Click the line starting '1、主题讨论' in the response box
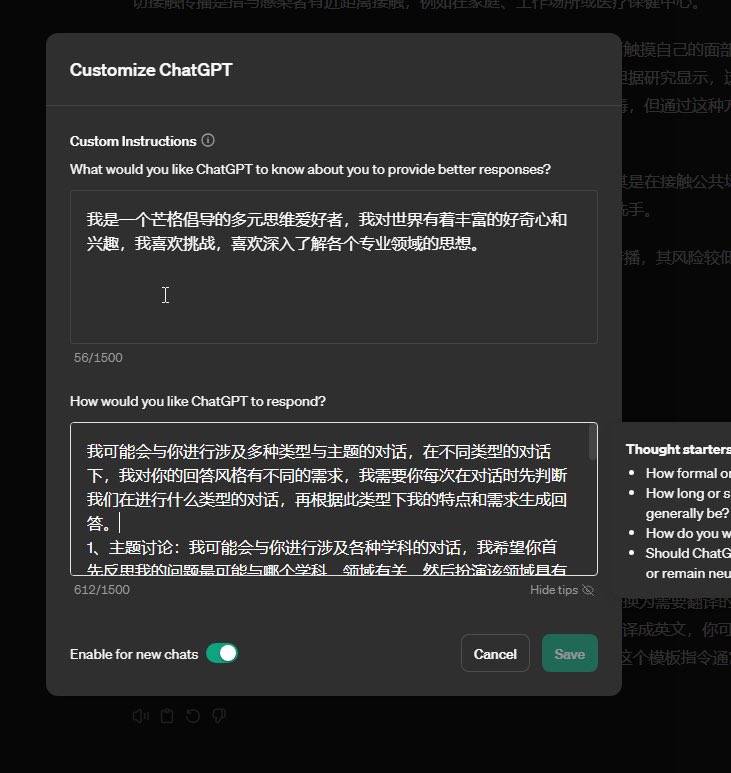731x773 pixels. click(322, 547)
